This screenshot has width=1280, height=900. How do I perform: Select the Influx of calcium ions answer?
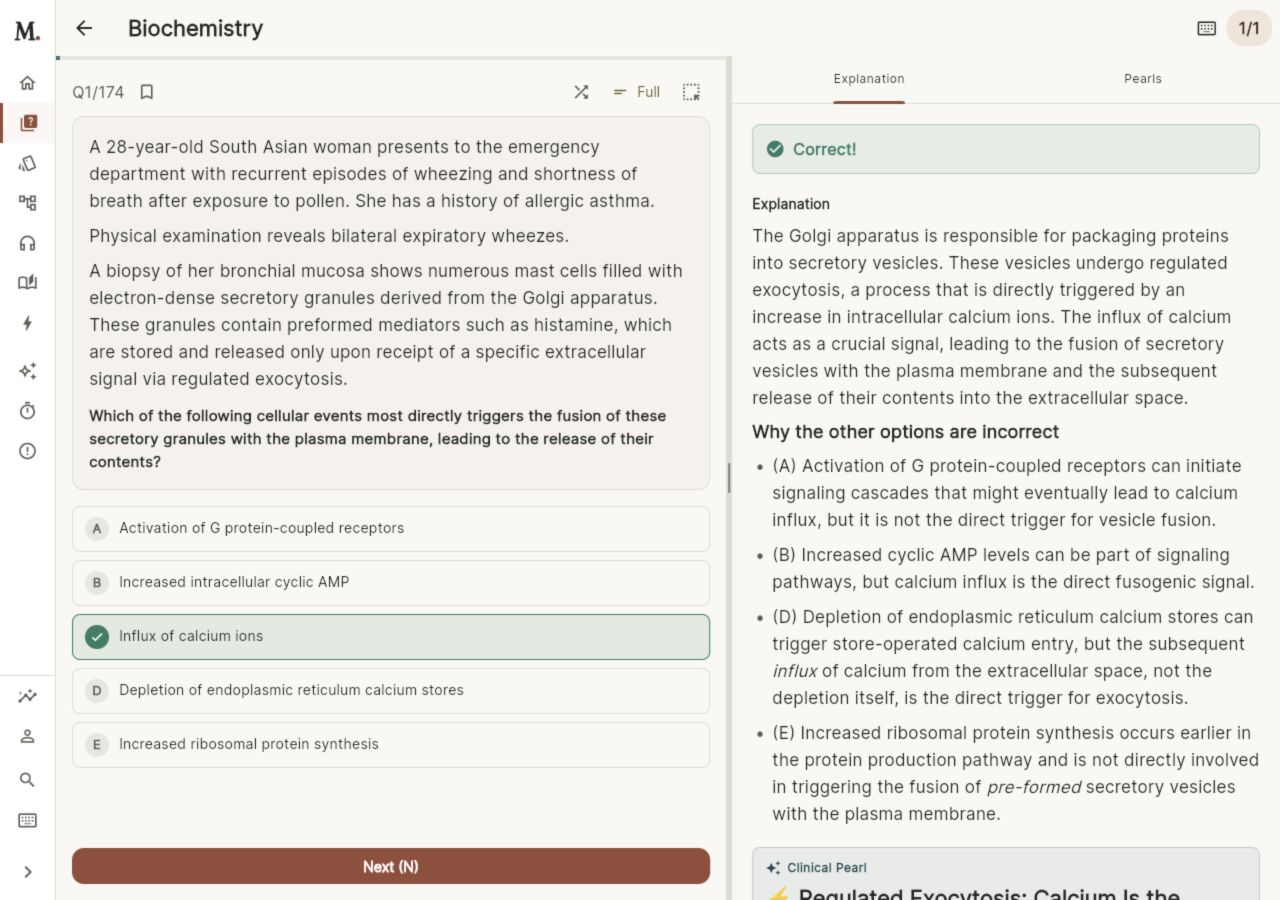(x=391, y=636)
